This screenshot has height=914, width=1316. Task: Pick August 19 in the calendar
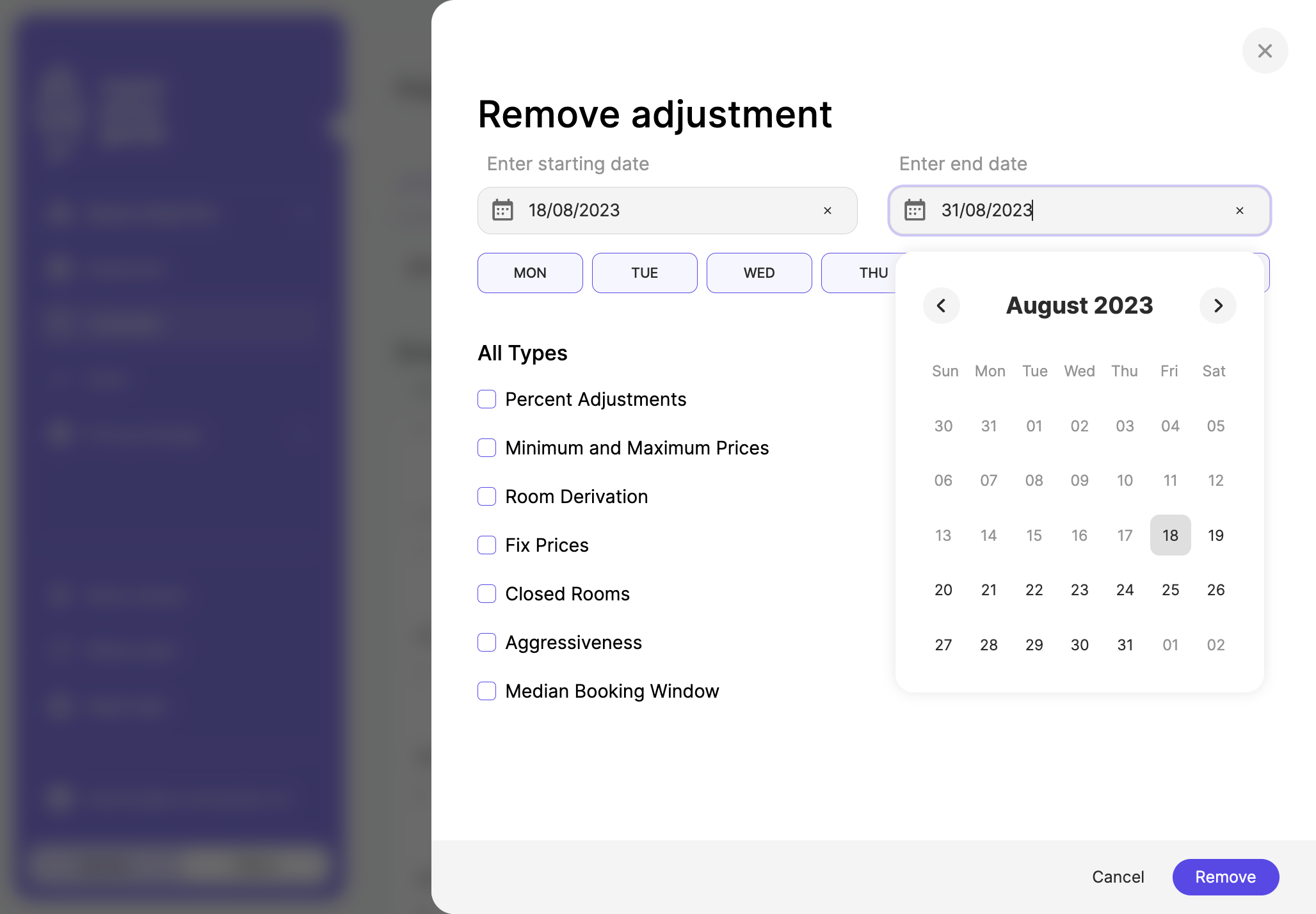tap(1216, 535)
